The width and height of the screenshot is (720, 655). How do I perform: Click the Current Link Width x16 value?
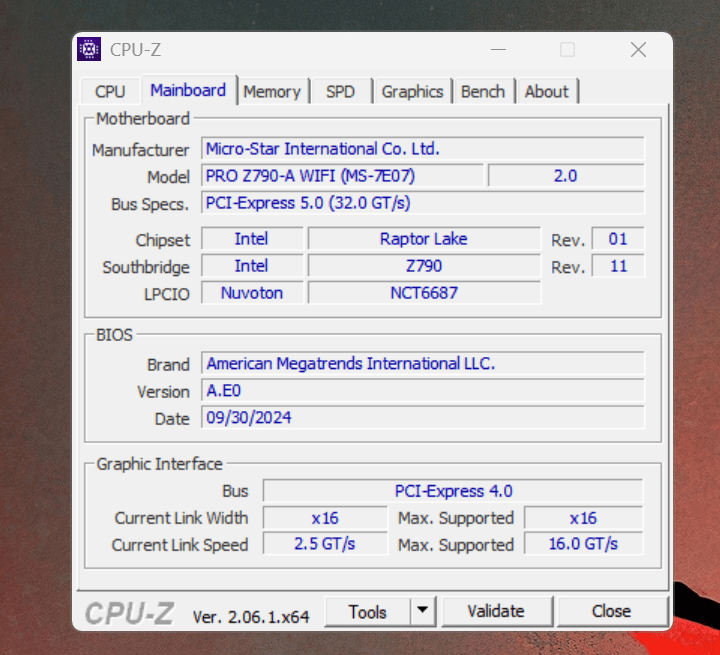tap(325, 518)
